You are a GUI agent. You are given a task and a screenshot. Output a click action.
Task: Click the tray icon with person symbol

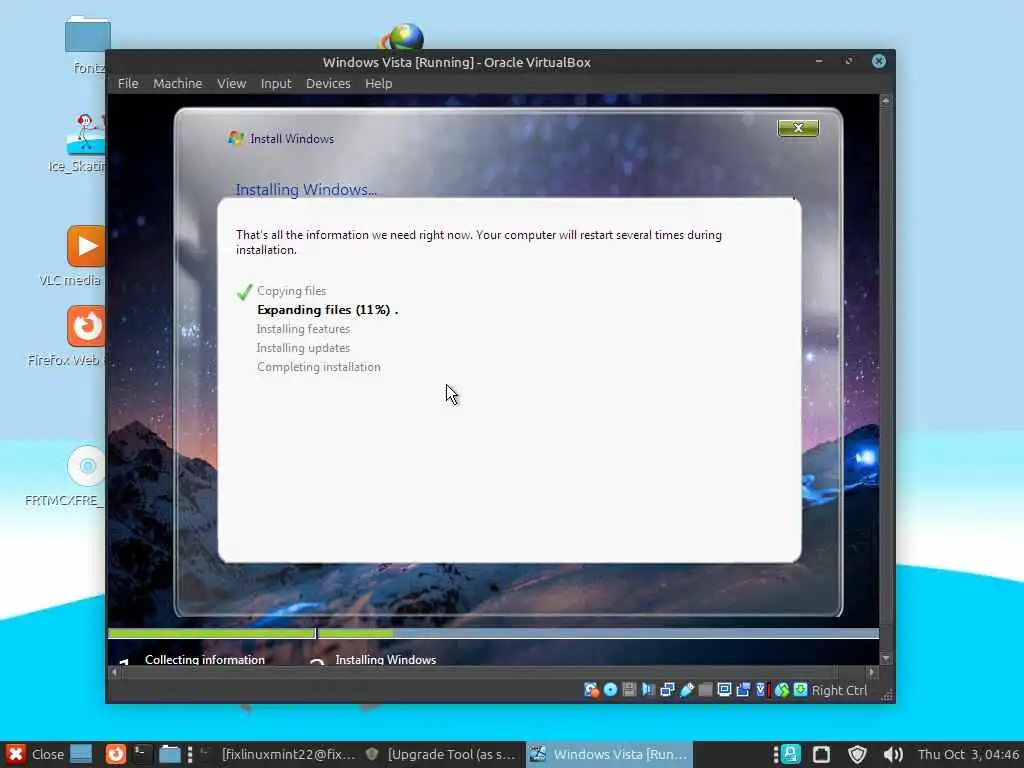point(791,754)
